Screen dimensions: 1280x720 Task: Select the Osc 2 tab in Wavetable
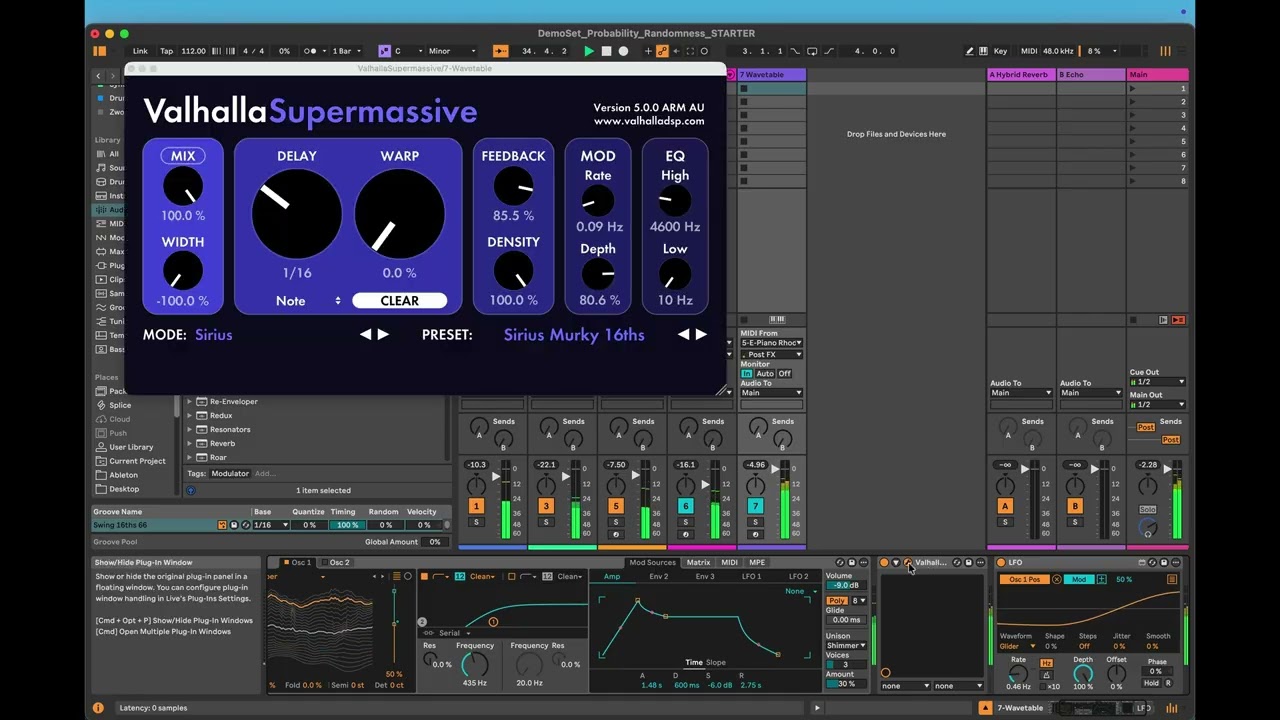(x=339, y=562)
